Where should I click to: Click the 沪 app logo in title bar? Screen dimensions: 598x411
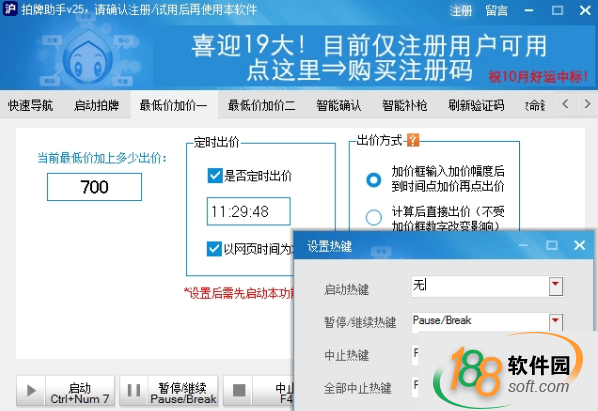pos(10,9)
